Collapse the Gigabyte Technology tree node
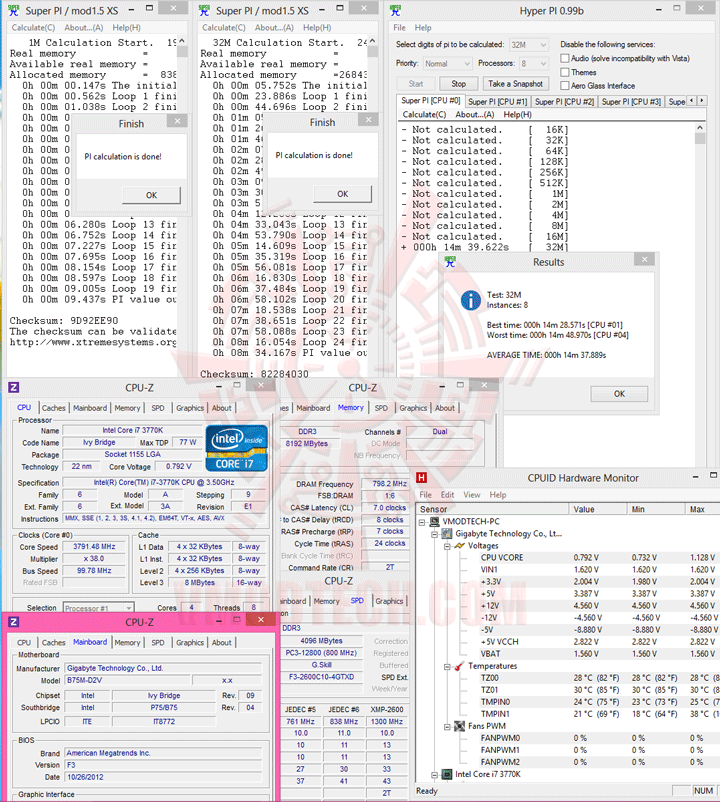The width and height of the screenshot is (720, 802). [435, 534]
